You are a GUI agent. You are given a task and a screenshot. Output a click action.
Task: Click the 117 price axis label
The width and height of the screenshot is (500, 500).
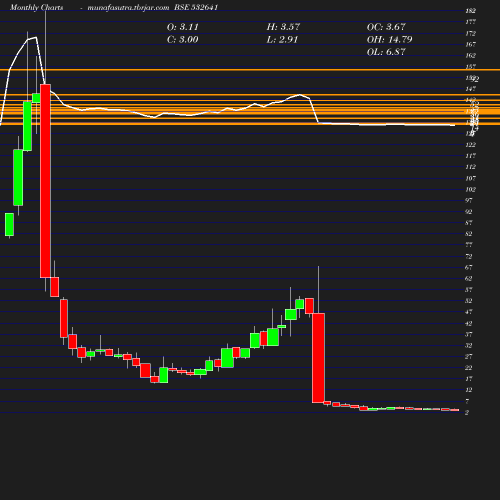point(470,156)
